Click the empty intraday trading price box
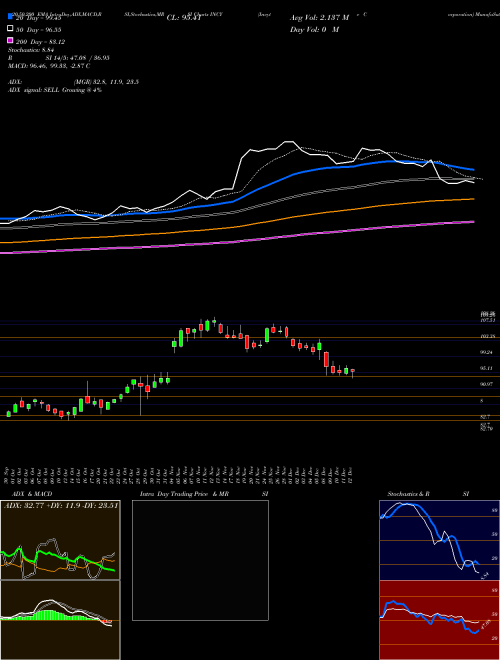The width and height of the screenshot is (500, 660). click(200, 560)
